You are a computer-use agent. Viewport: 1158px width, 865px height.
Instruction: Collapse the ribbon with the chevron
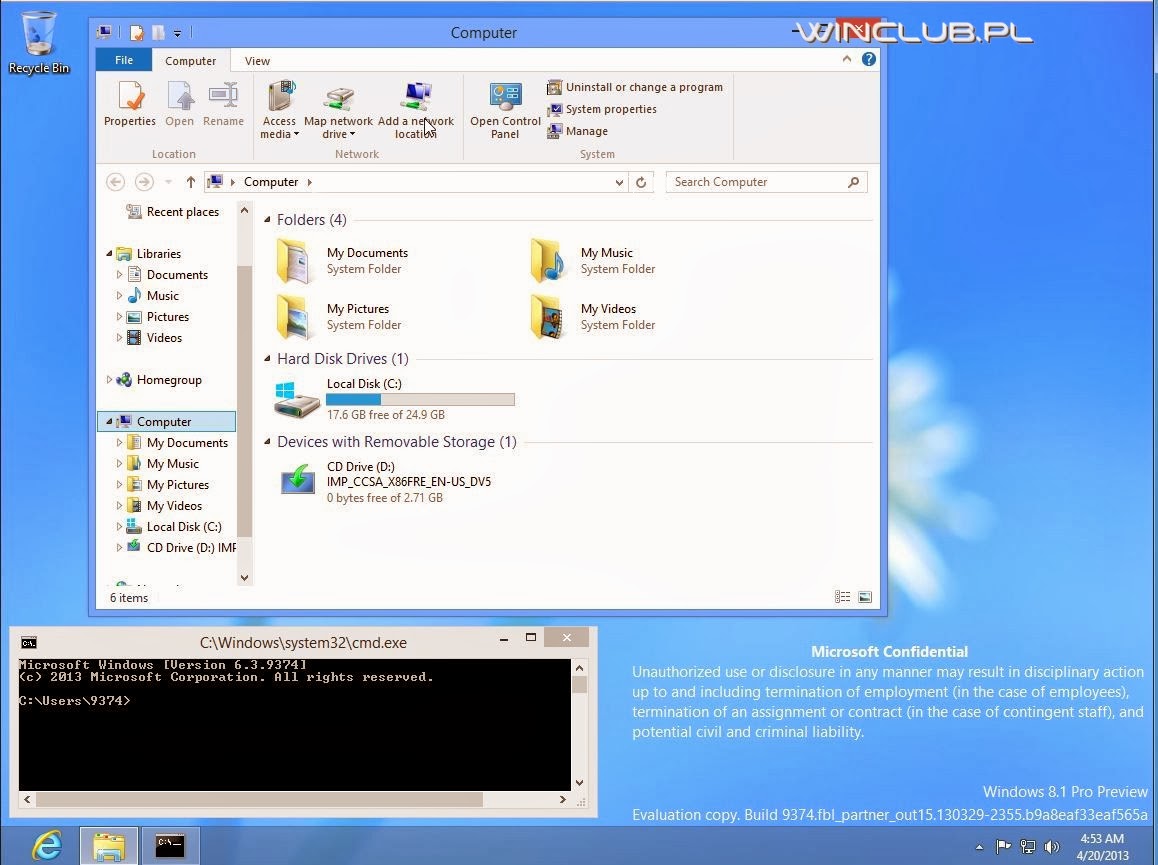pos(846,59)
